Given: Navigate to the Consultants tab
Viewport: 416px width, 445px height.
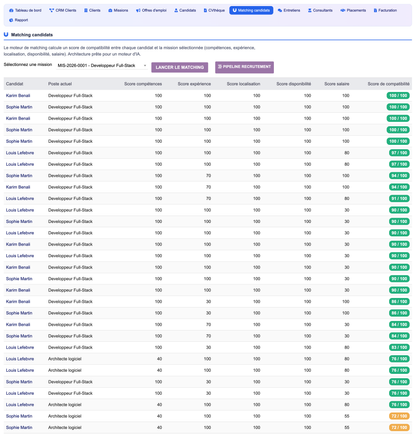Looking at the screenshot, I should pos(320,10).
